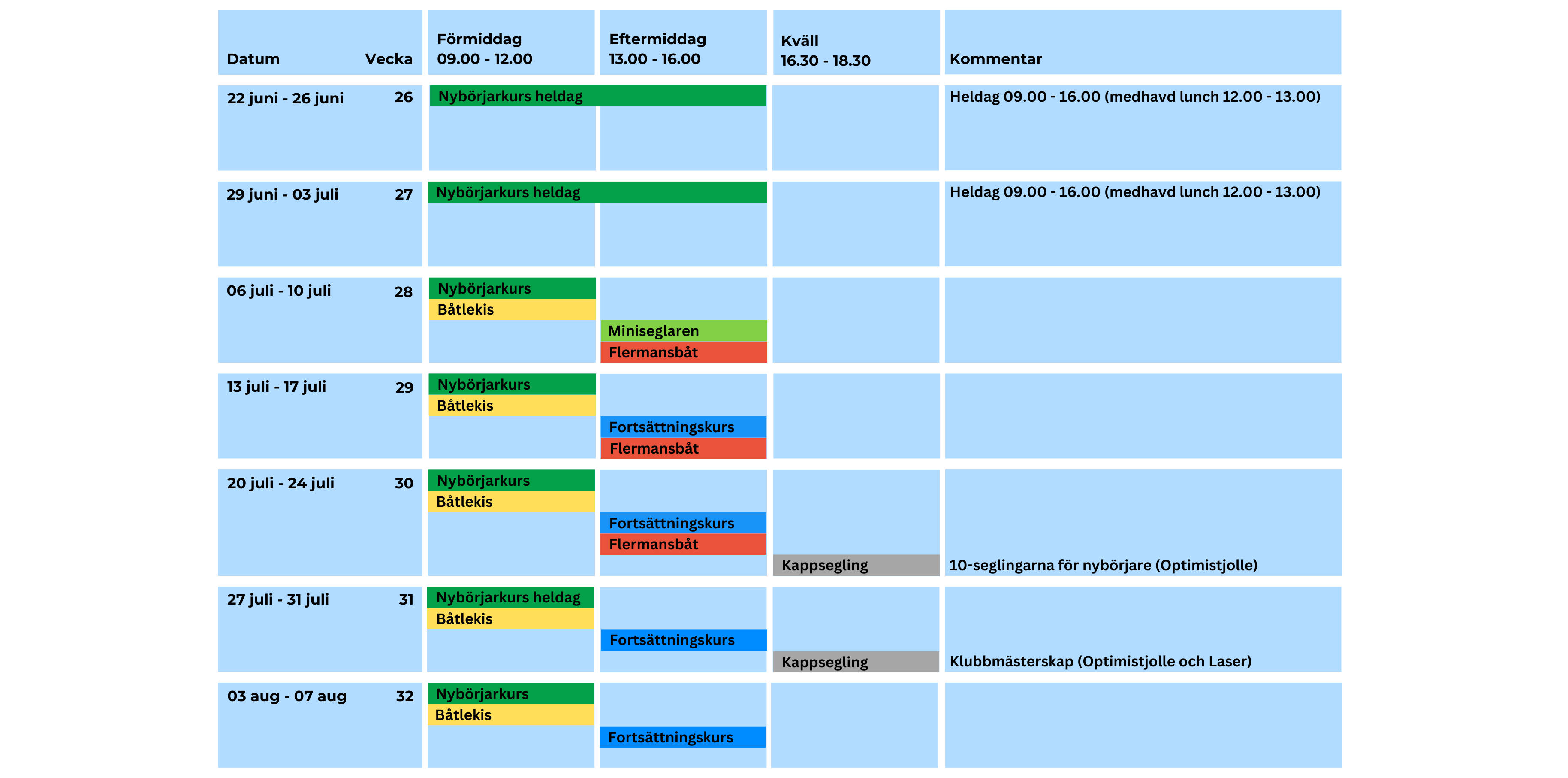
Task: Click the Fortsättningskurs block in week 32
Action: click(x=682, y=737)
